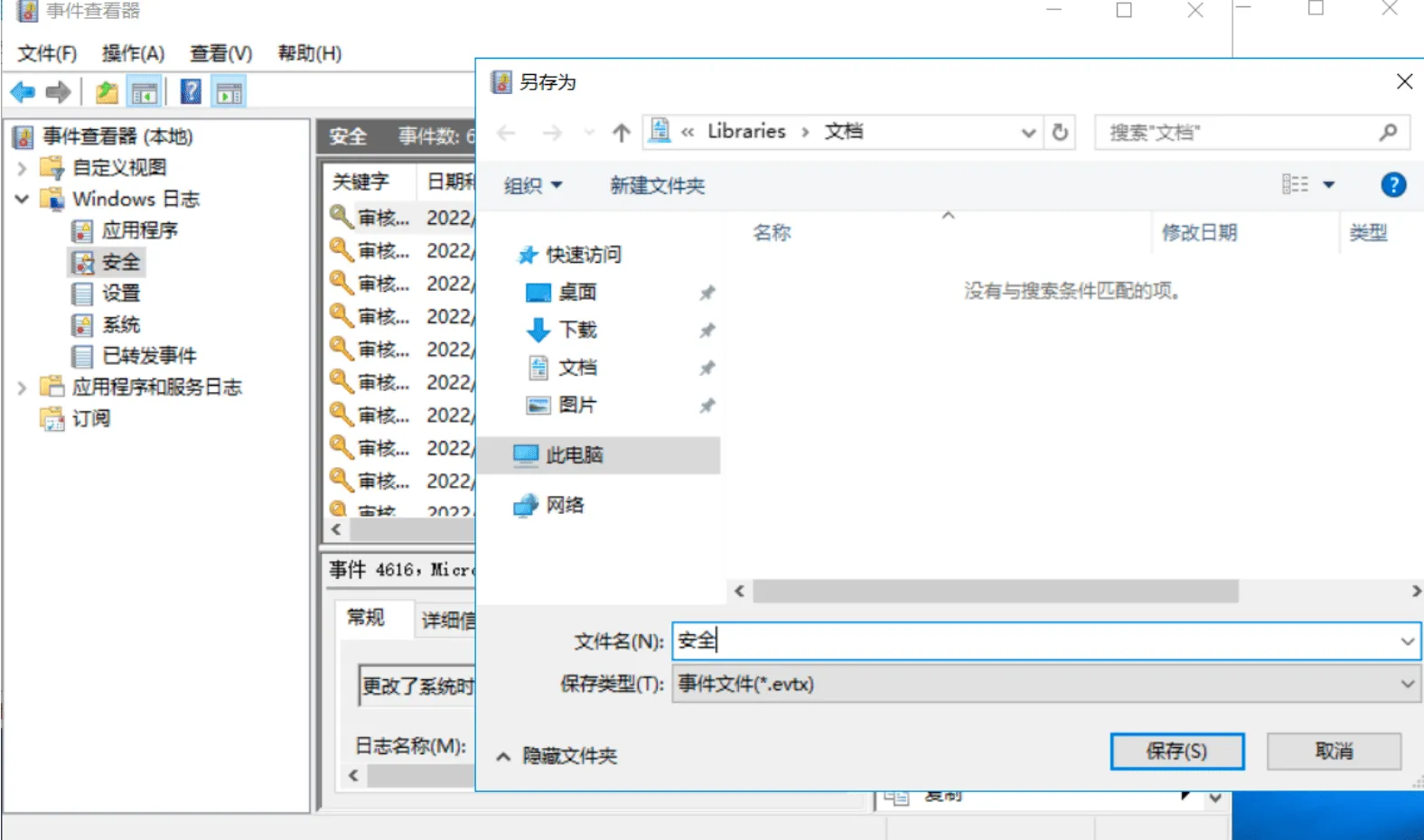Change the view using the view layout icon

coord(1295,184)
